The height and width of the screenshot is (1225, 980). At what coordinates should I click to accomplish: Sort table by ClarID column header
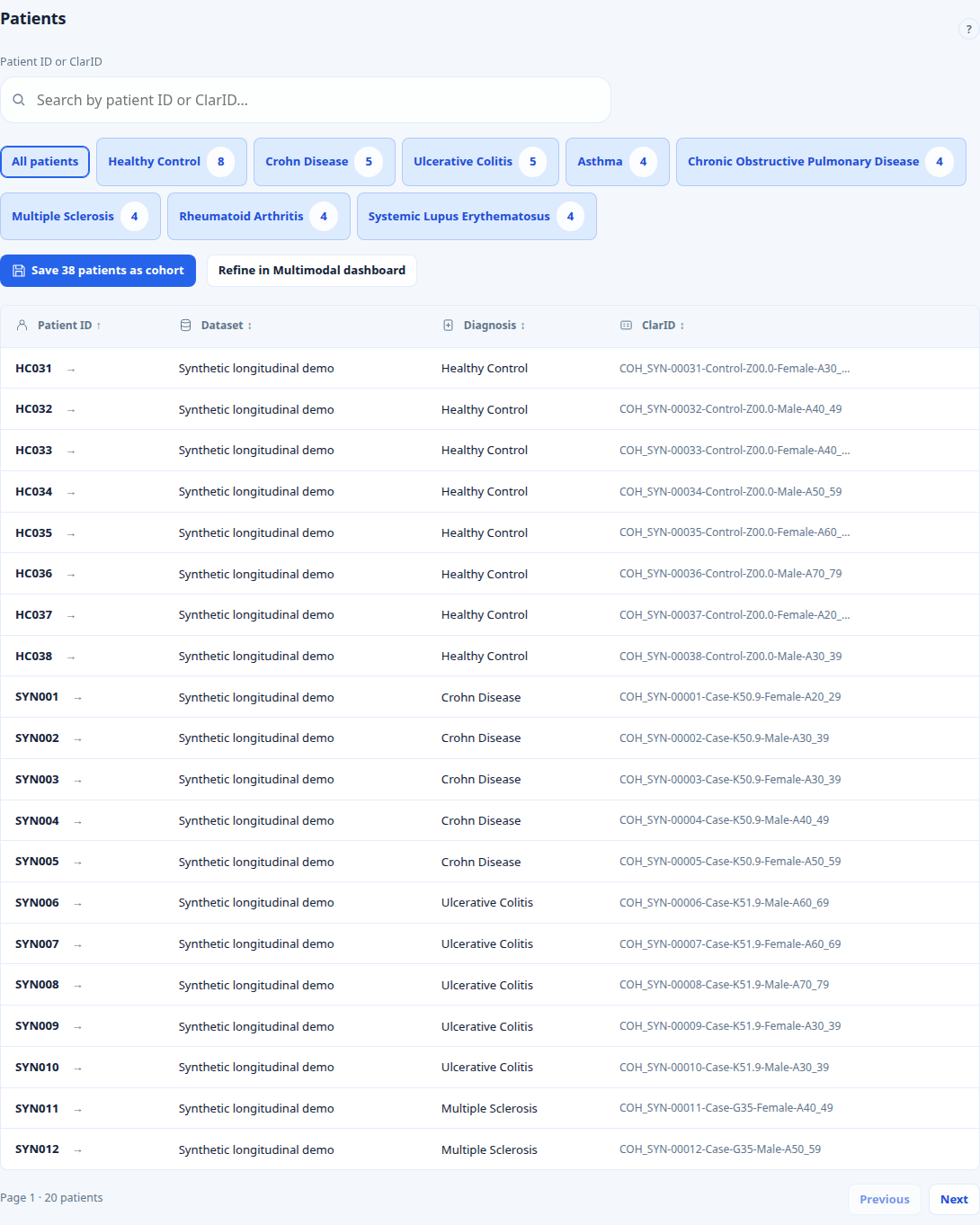663,326
